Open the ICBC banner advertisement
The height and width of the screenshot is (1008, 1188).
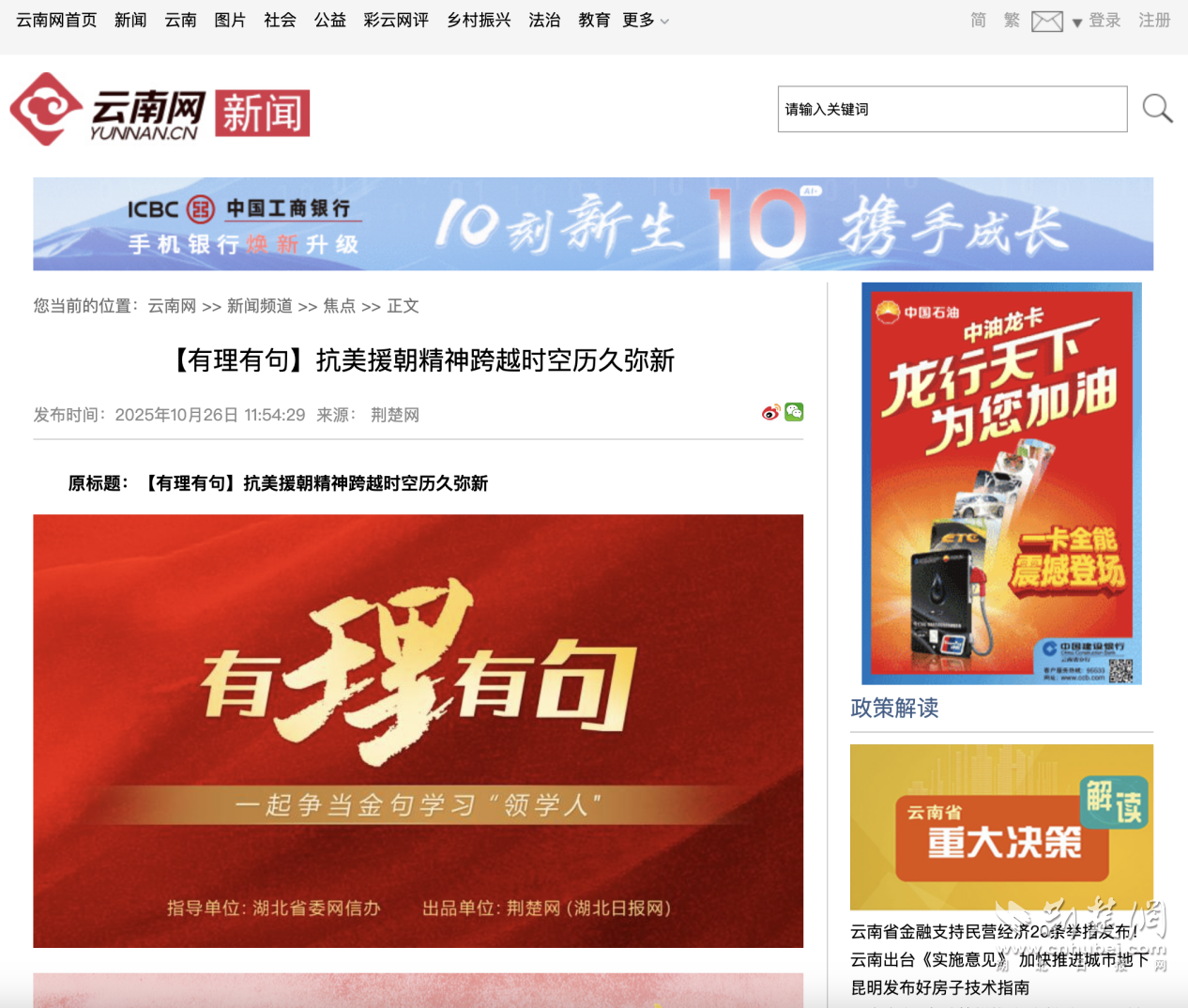(593, 224)
